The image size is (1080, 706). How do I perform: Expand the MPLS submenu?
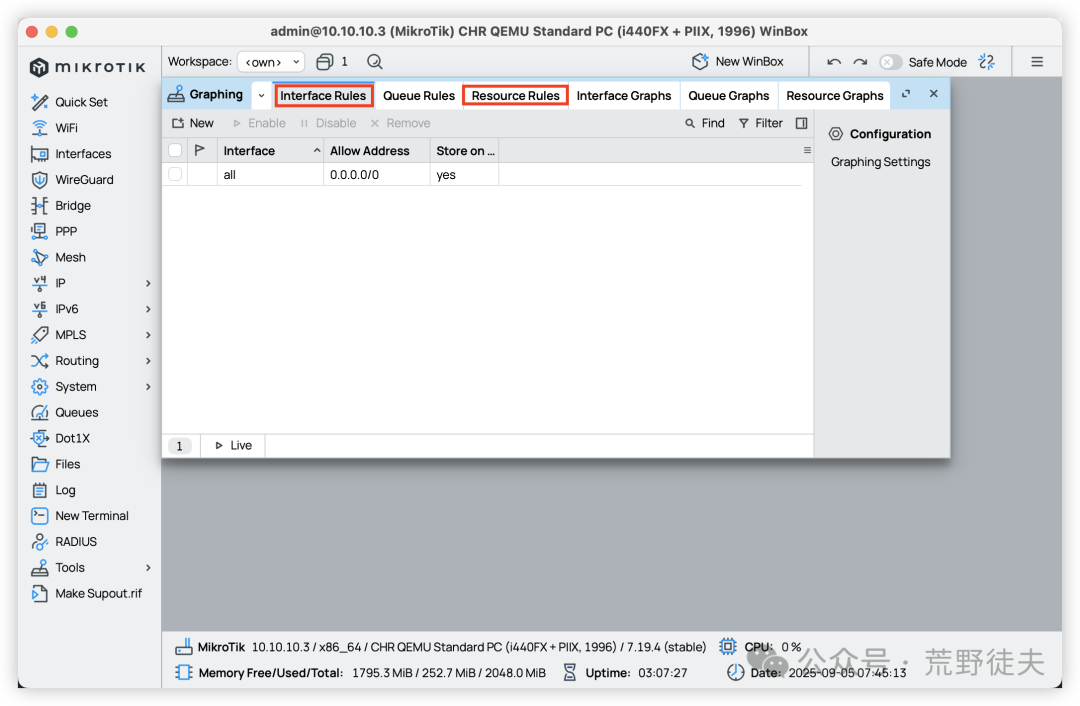pos(148,335)
